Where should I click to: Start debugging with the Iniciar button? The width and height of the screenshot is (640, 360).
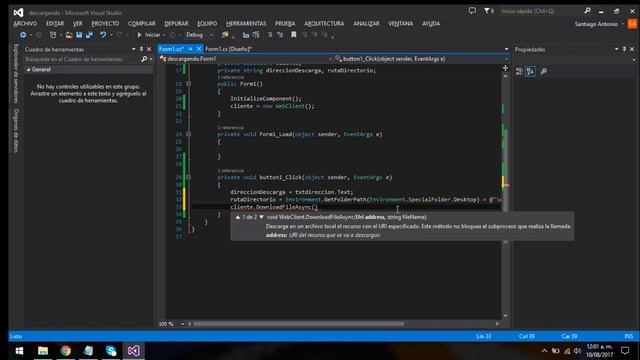coord(149,35)
